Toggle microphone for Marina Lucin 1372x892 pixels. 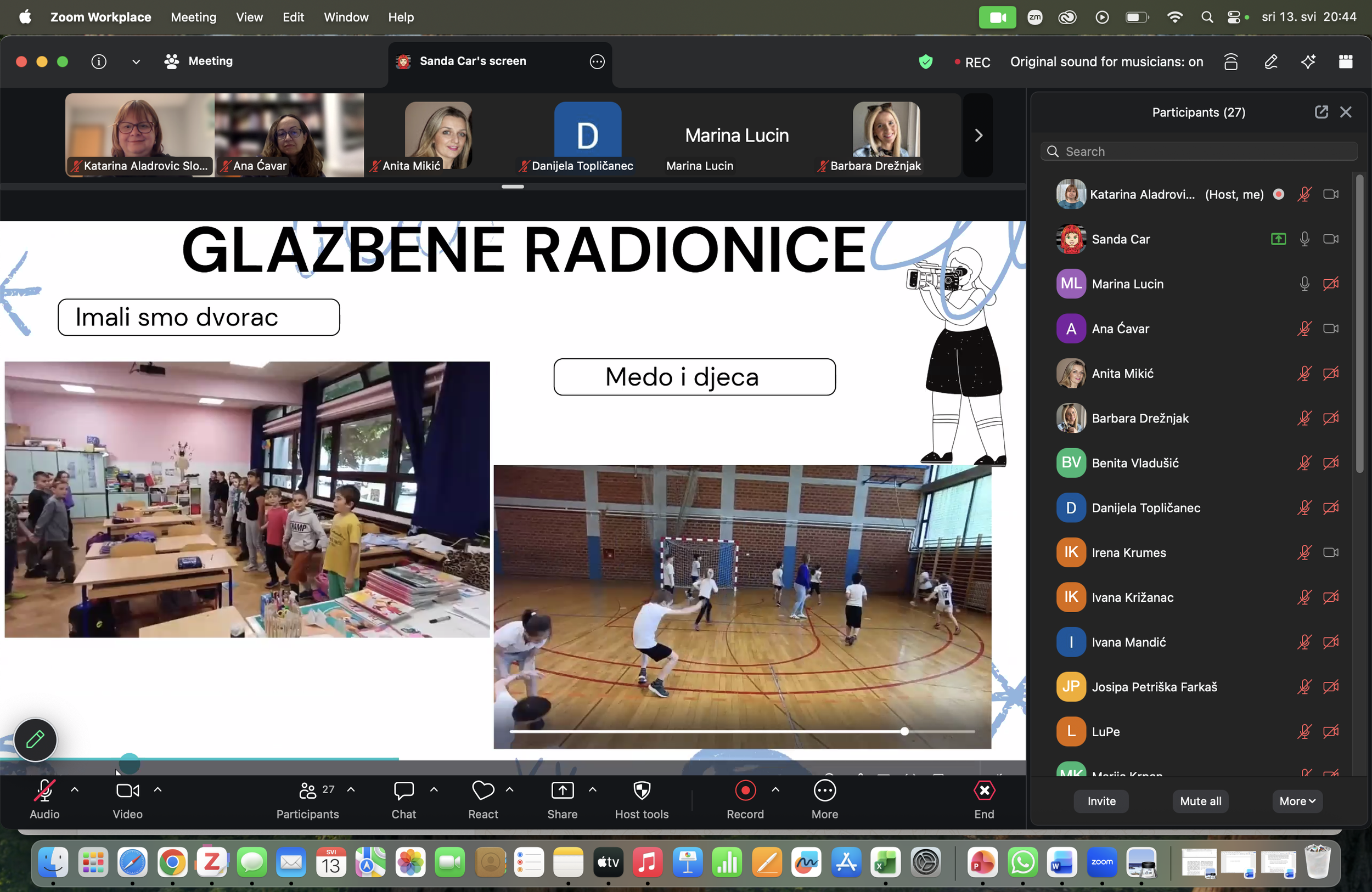coord(1304,284)
